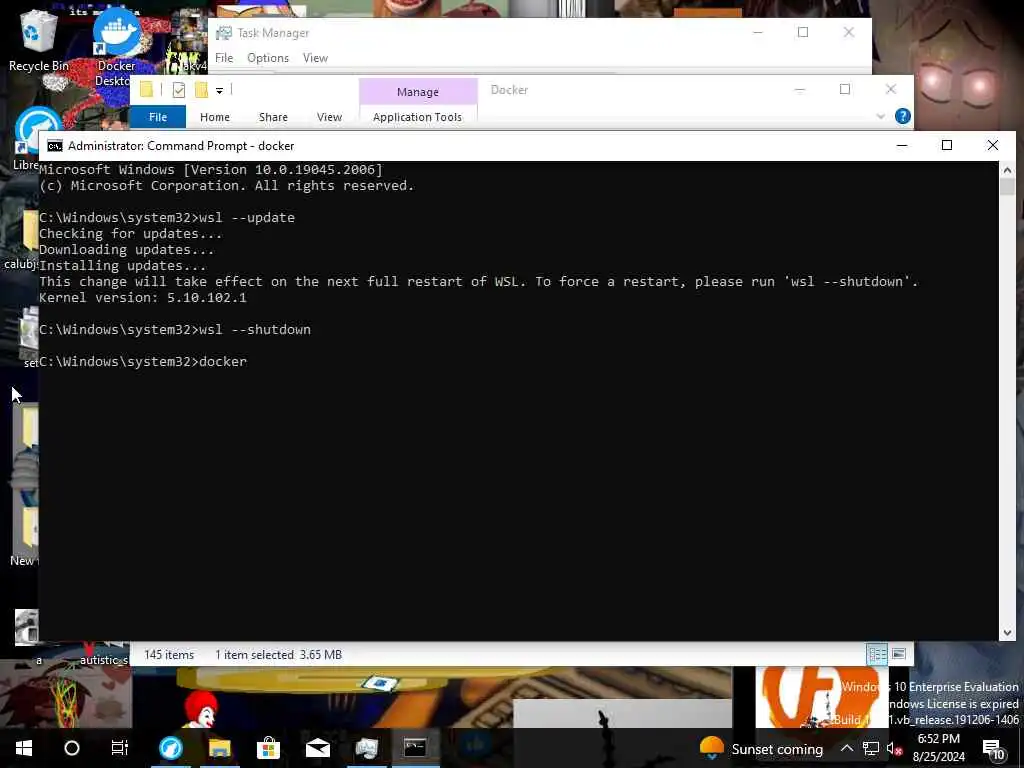Show hidden system tray icons
This screenshot has width=1024, height=768.
click(846, 748)
